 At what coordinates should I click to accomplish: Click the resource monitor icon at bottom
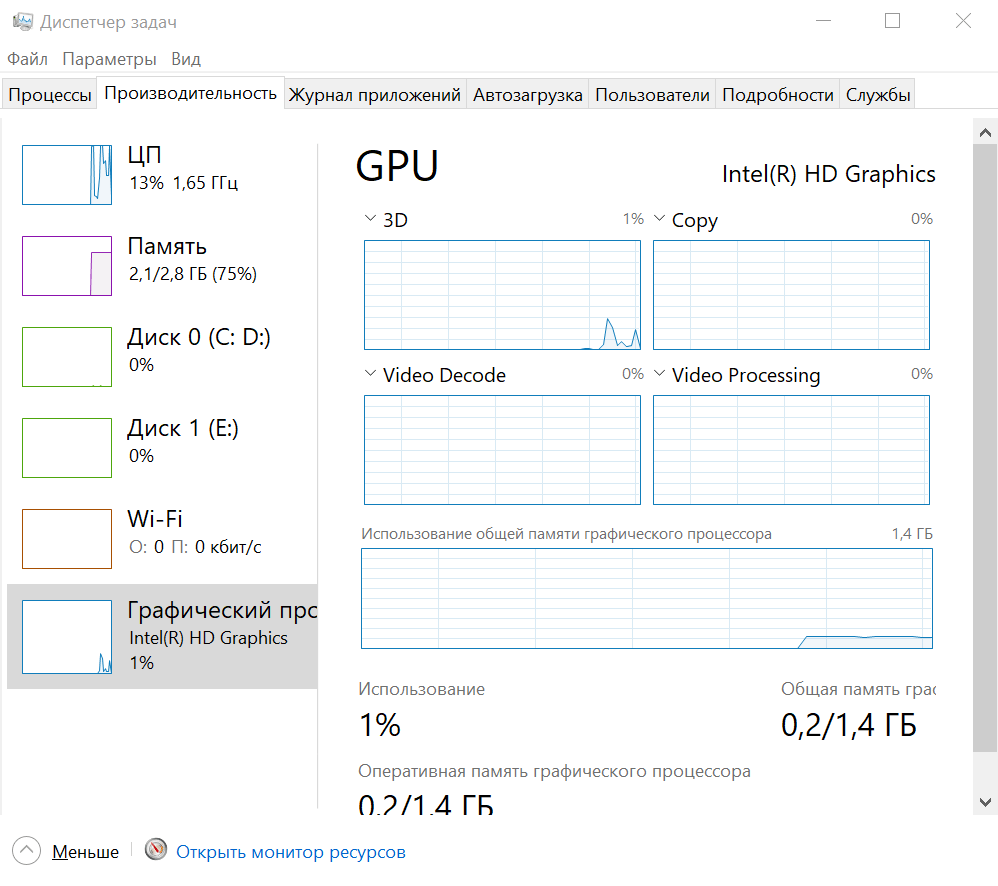pos(156,849)
